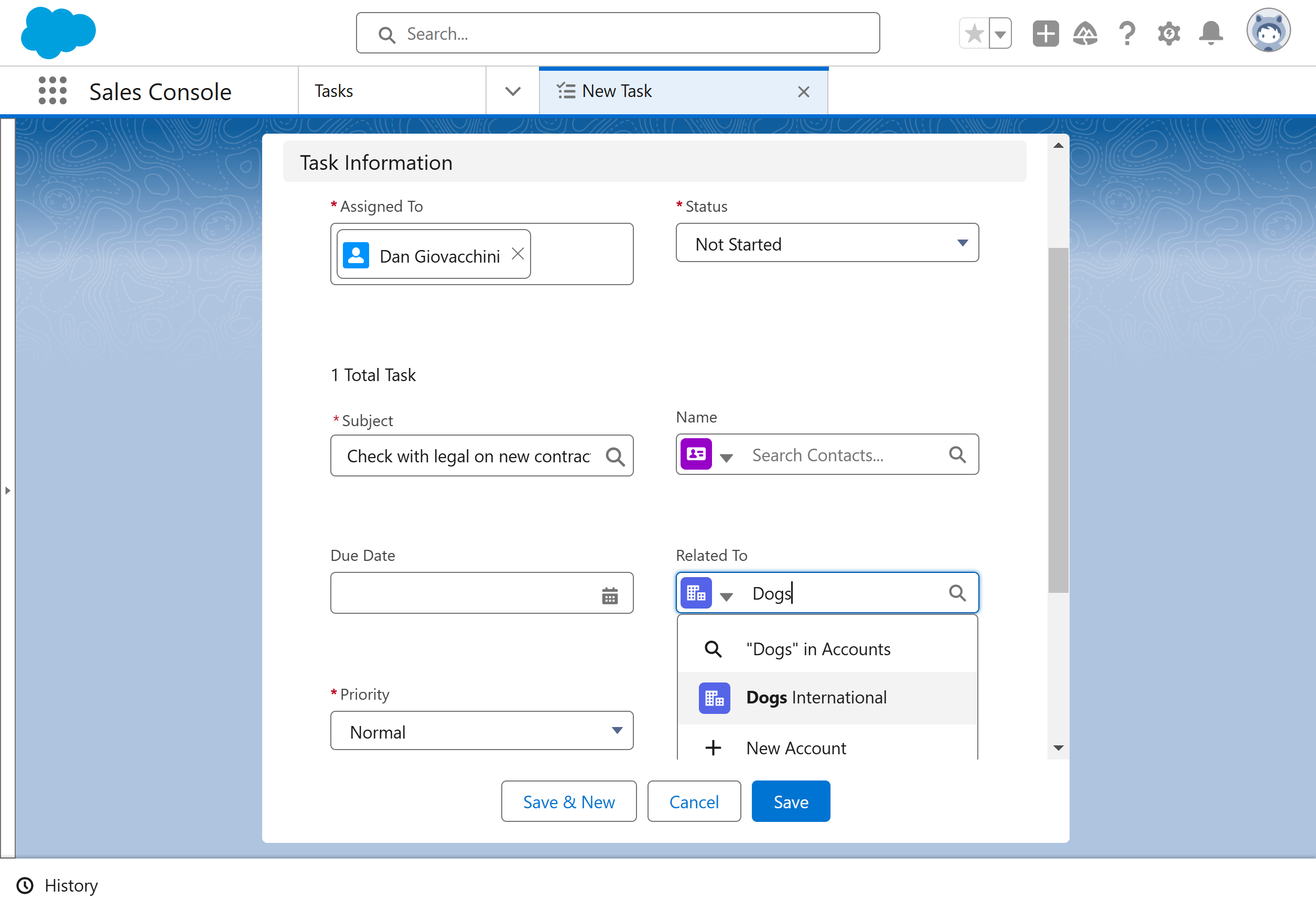Click the global Search field
Image resolution: width=1316 pixels, height=911 pixels.
618,33
